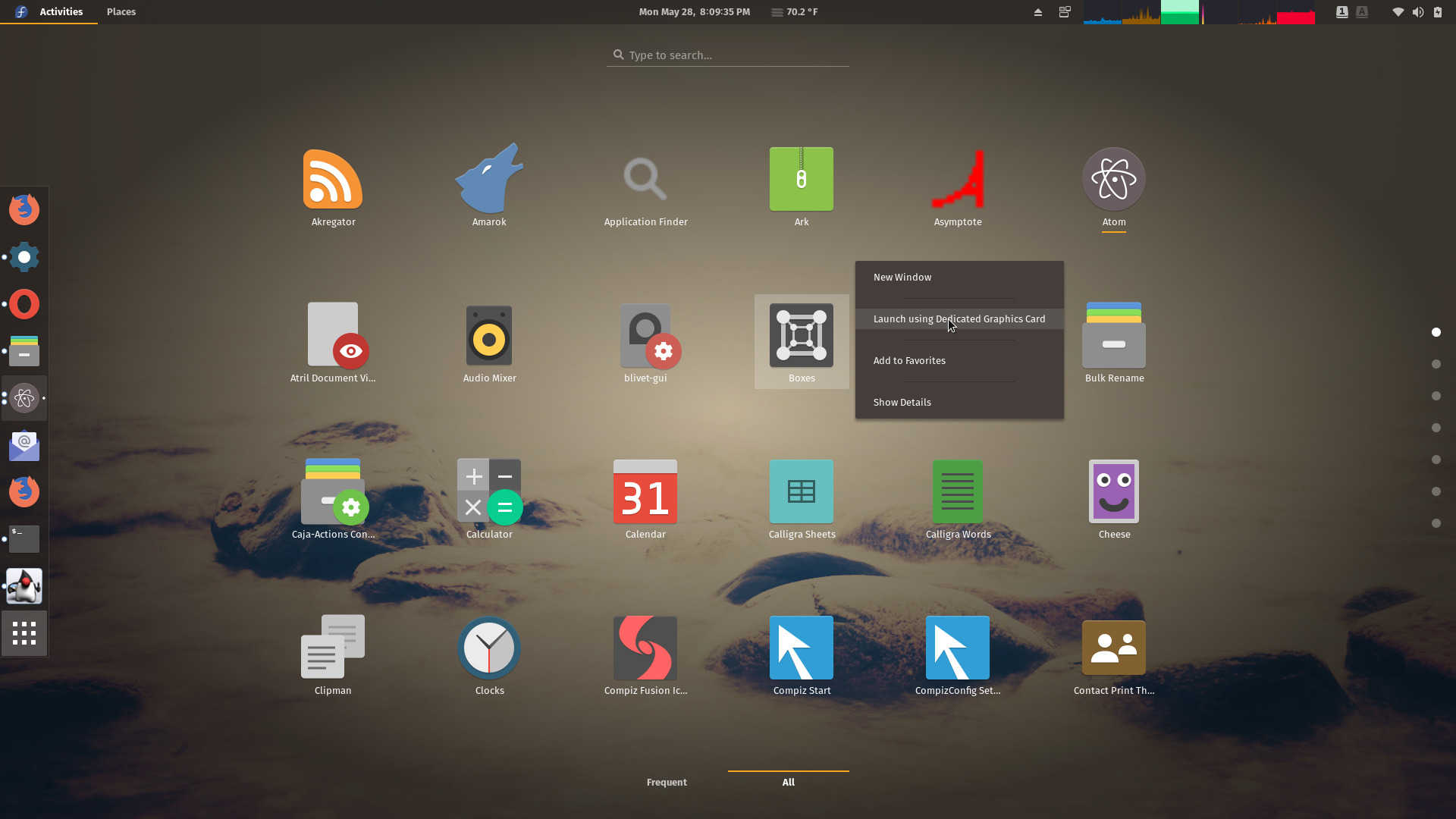
Task: Switch to the Frequent tab
Action: [667, 783]
